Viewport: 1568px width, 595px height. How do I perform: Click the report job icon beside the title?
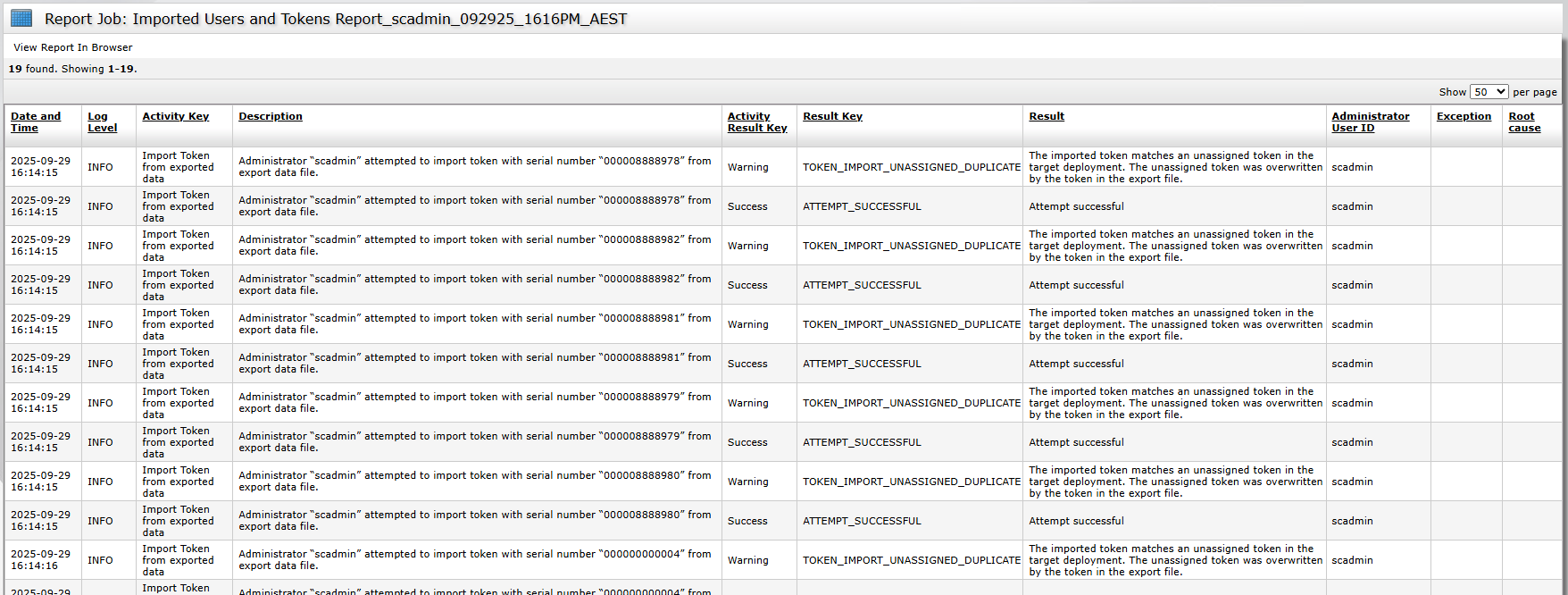coord(21,18)
